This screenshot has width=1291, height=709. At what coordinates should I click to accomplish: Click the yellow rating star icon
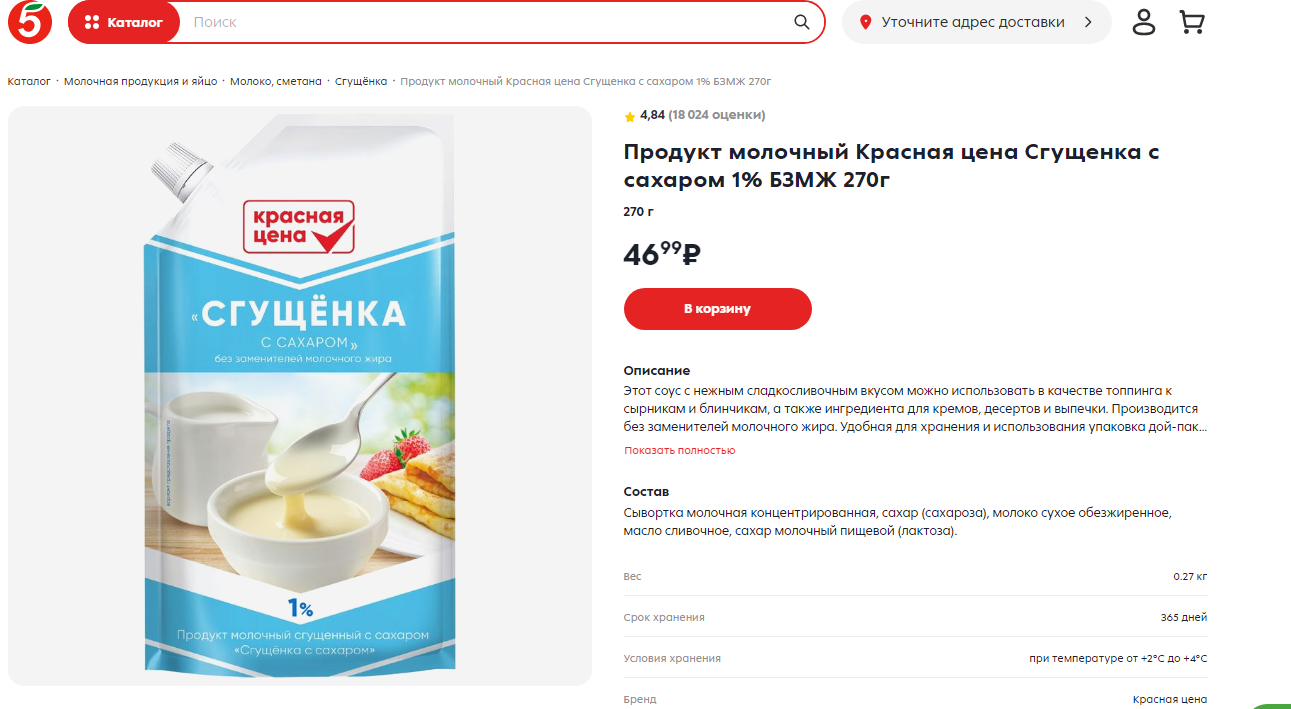(630, 116)
